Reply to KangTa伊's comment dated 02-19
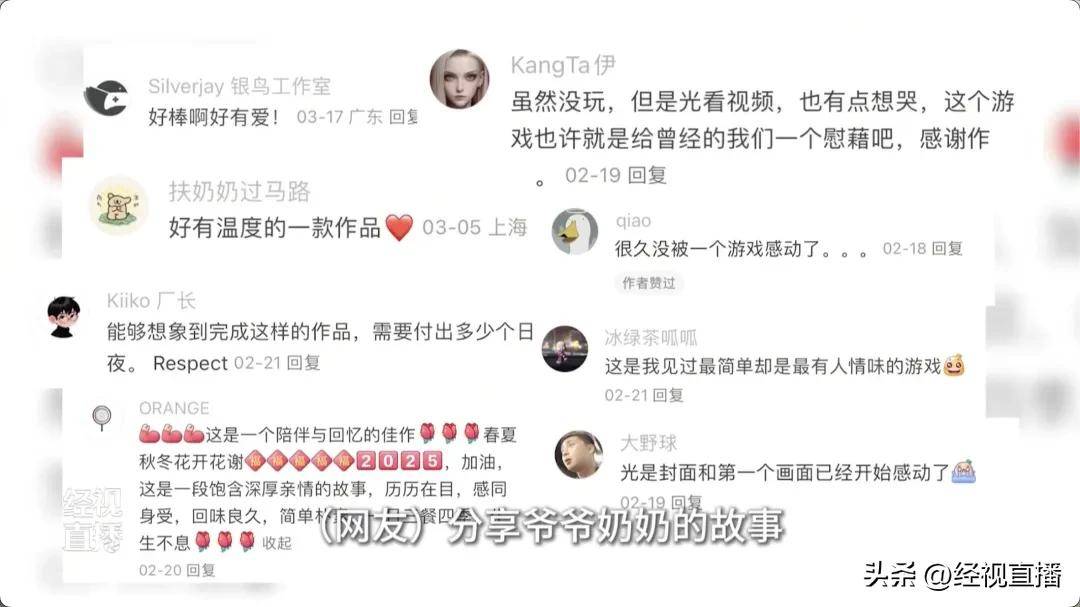Viewport: 1080px width, 607px height. [x=647, y=175]
